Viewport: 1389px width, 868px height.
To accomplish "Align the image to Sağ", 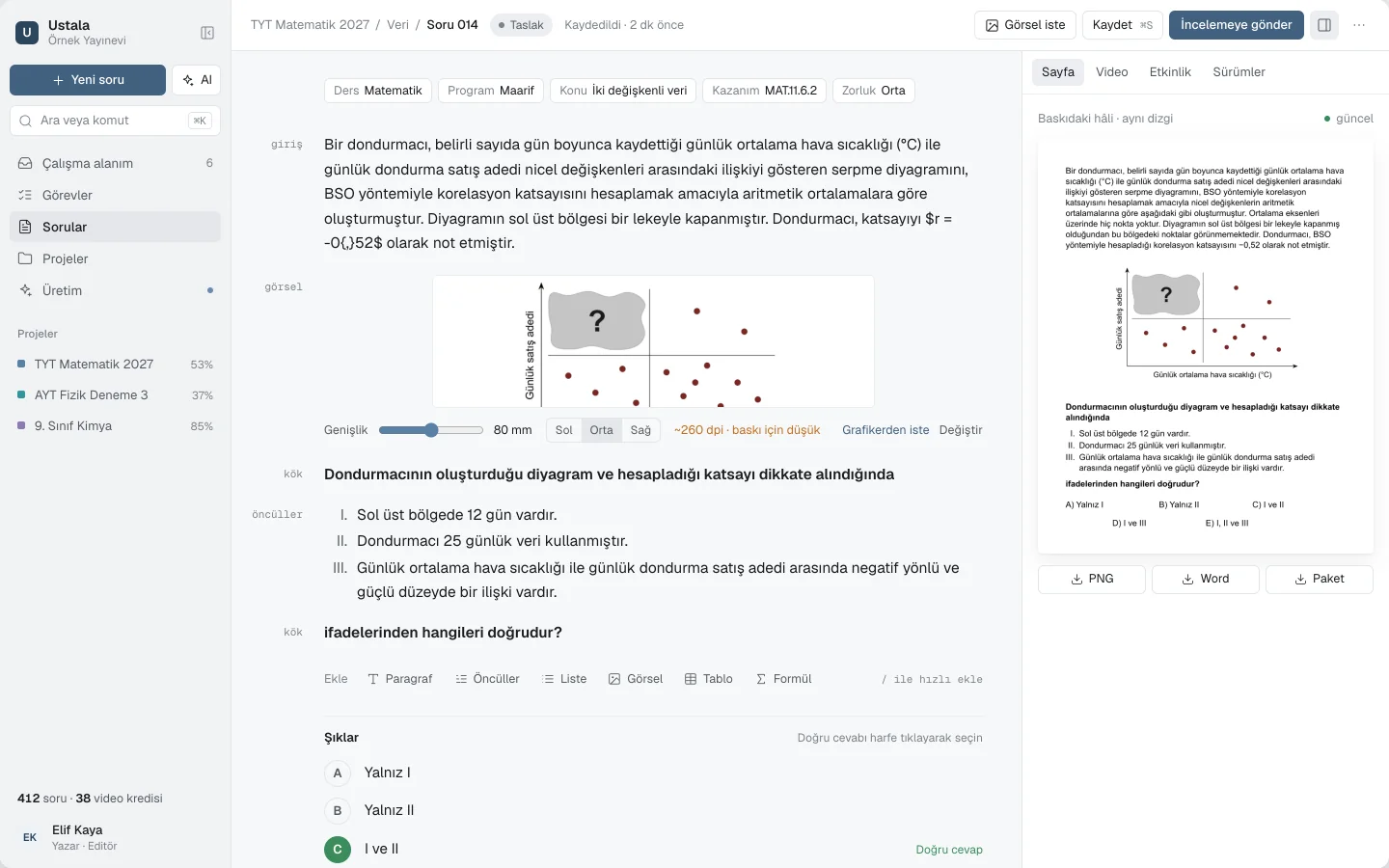I will pyautogui.click(x=641, y=430).
